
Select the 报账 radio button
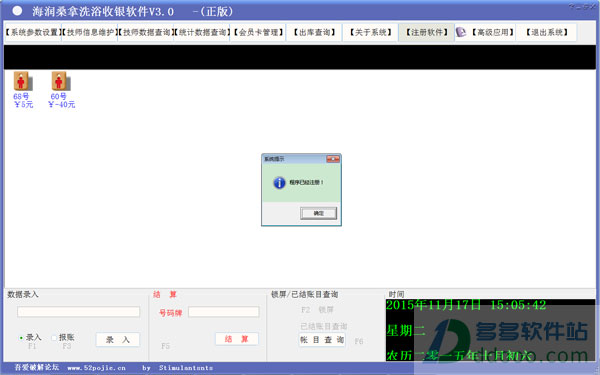pos(54,338)
